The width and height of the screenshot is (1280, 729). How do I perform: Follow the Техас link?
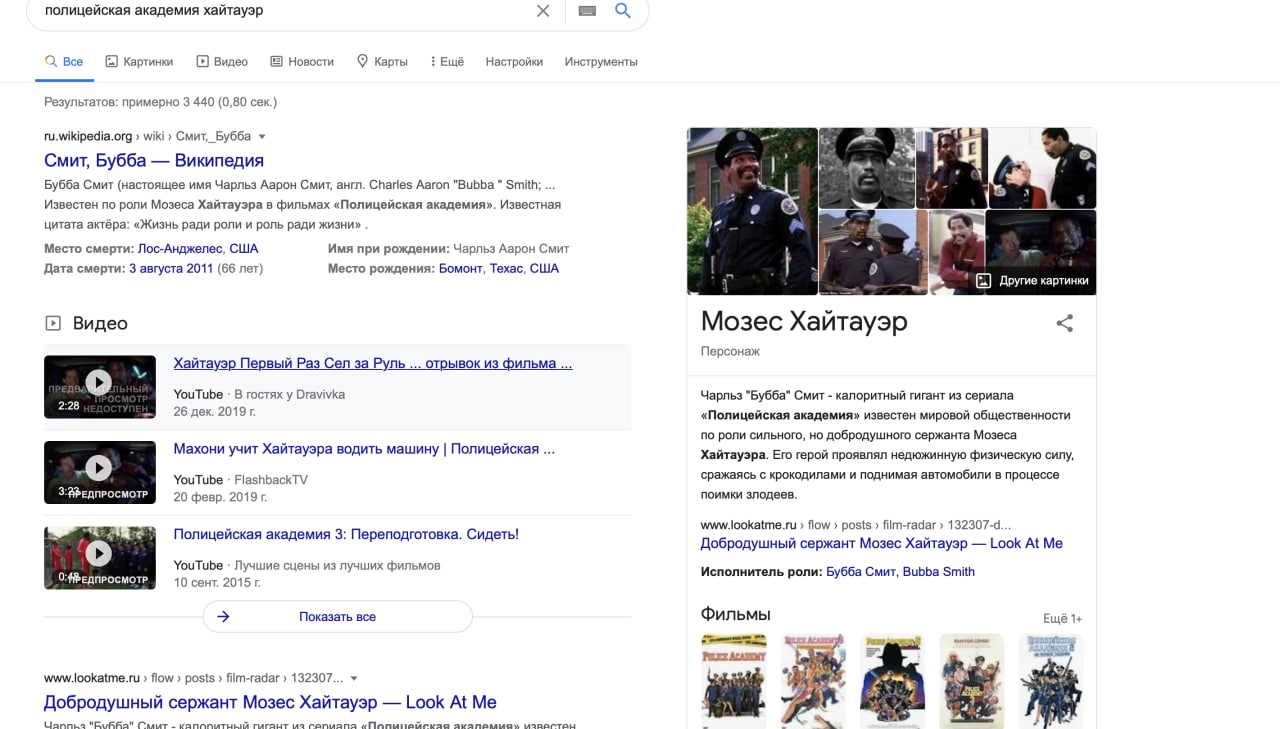506,268
